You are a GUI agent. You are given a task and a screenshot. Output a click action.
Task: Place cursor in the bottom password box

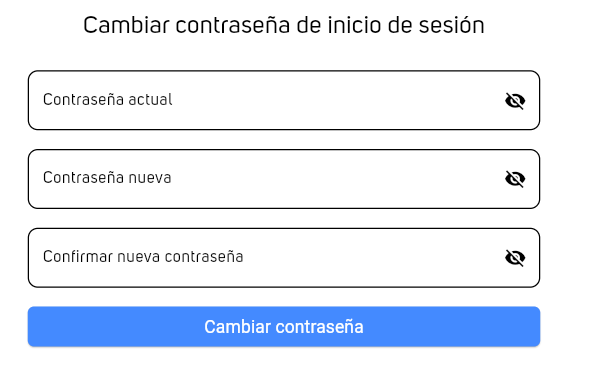tap(284, 258)
